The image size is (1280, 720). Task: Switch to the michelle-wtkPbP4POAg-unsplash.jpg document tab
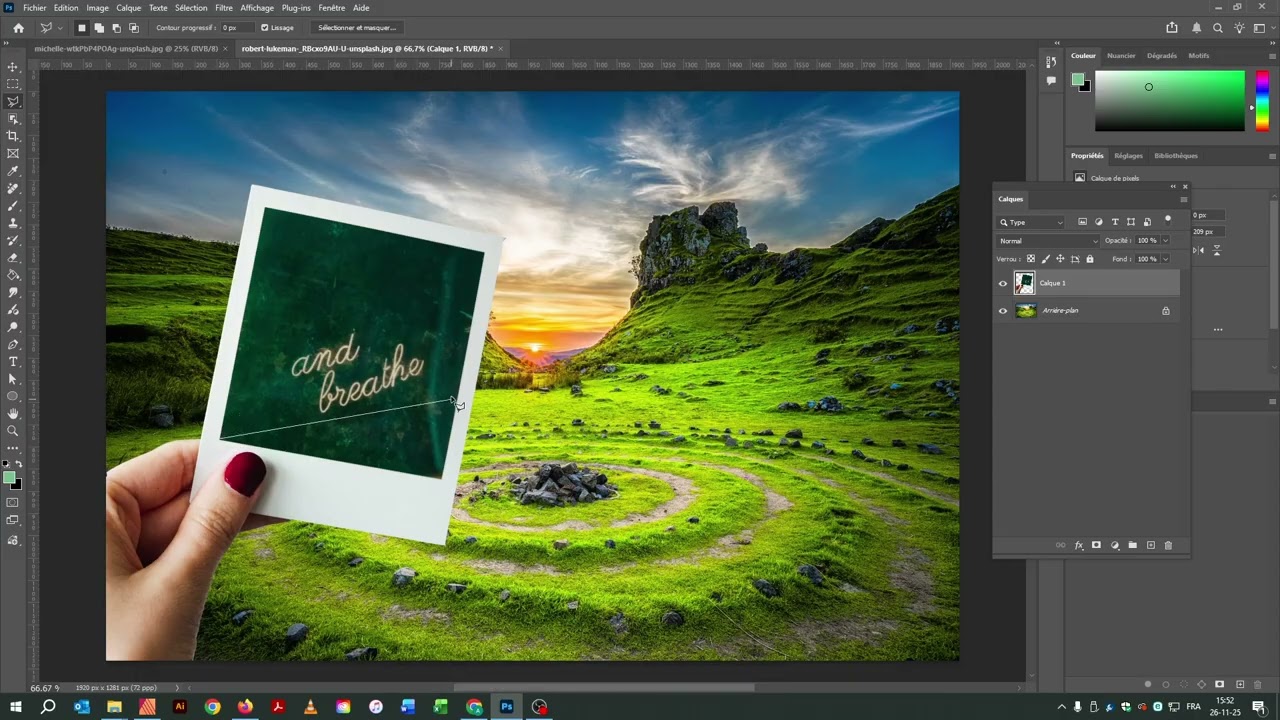click(x=124, y=48)
